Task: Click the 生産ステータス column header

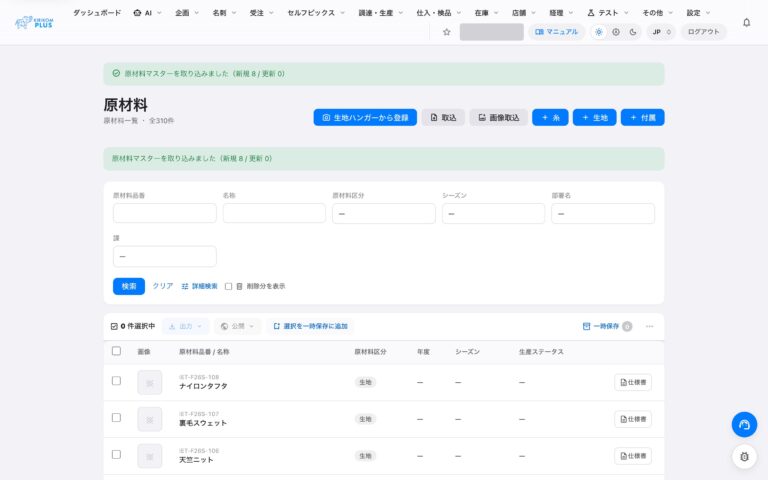Action: click(x=541, y=352)
